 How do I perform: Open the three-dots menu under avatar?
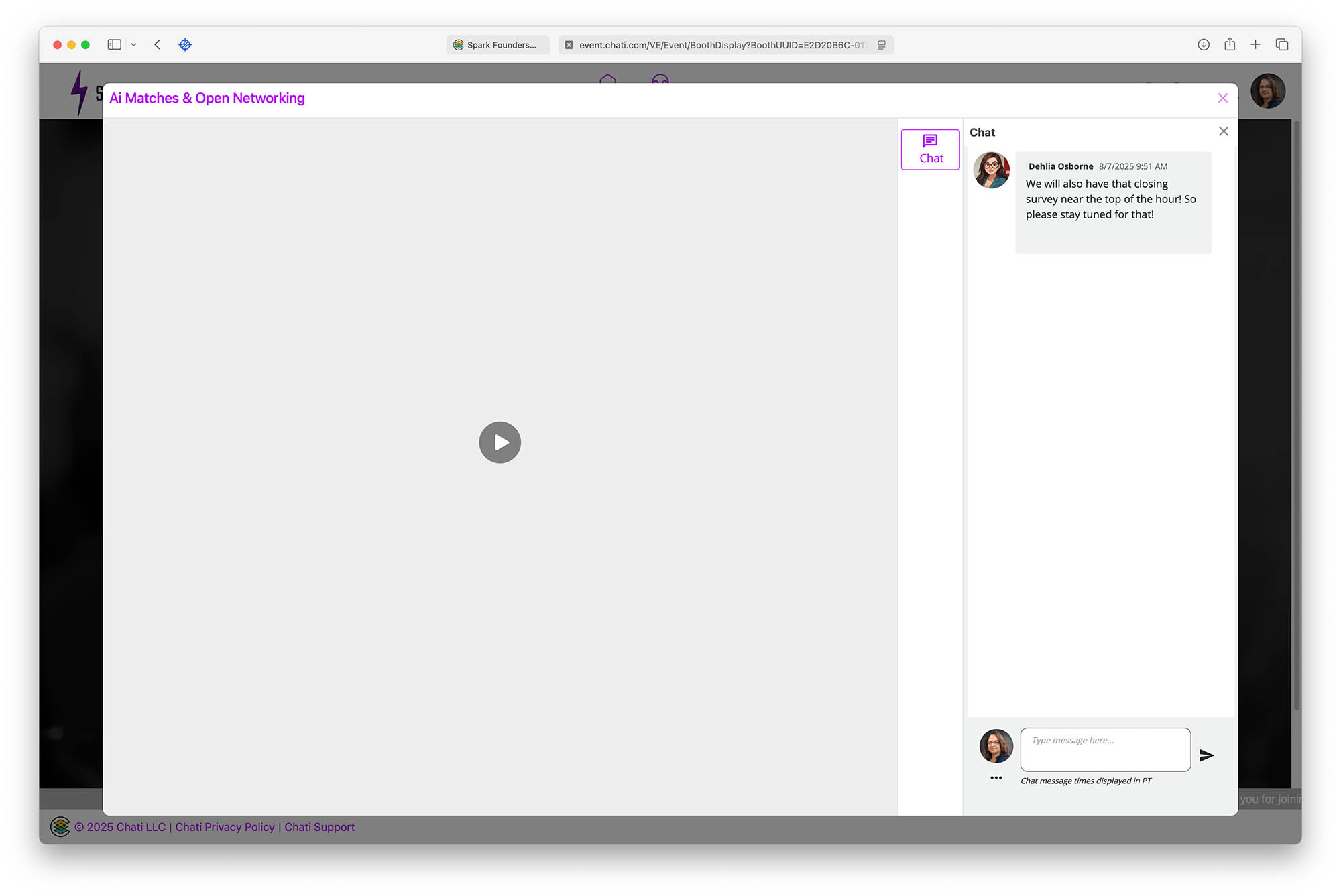(x=996, y=778)
